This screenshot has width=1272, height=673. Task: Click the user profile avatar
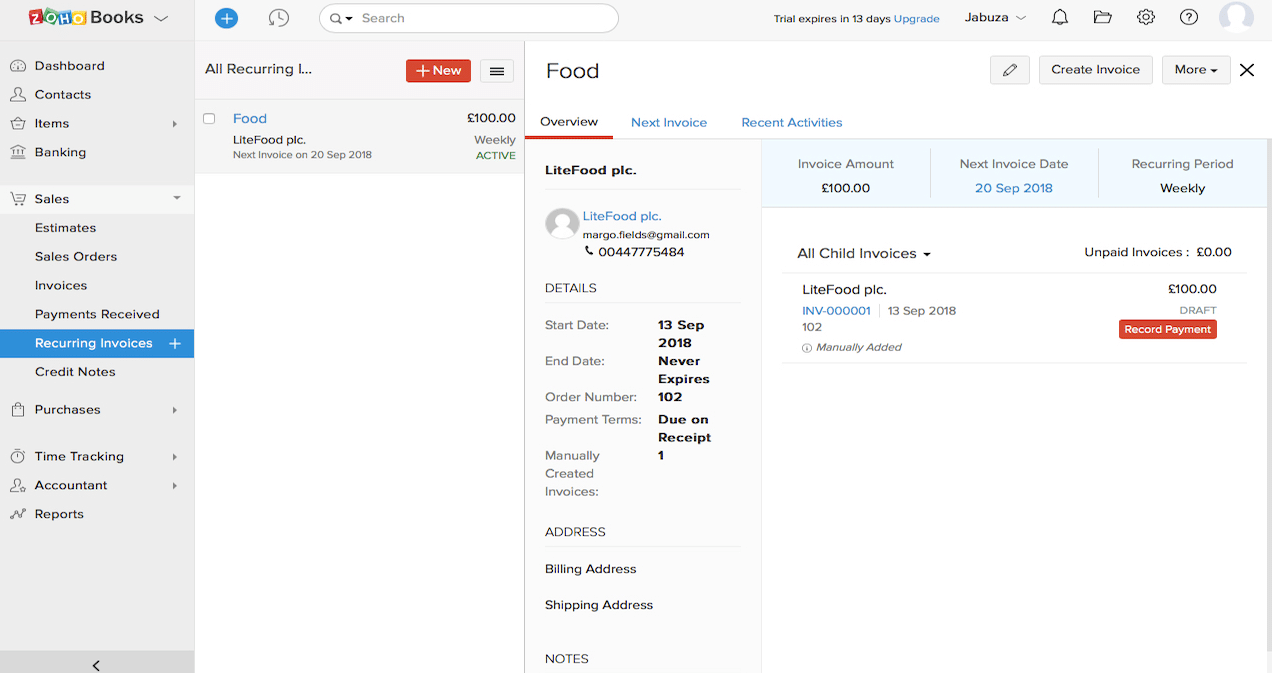click(1236, 17)
